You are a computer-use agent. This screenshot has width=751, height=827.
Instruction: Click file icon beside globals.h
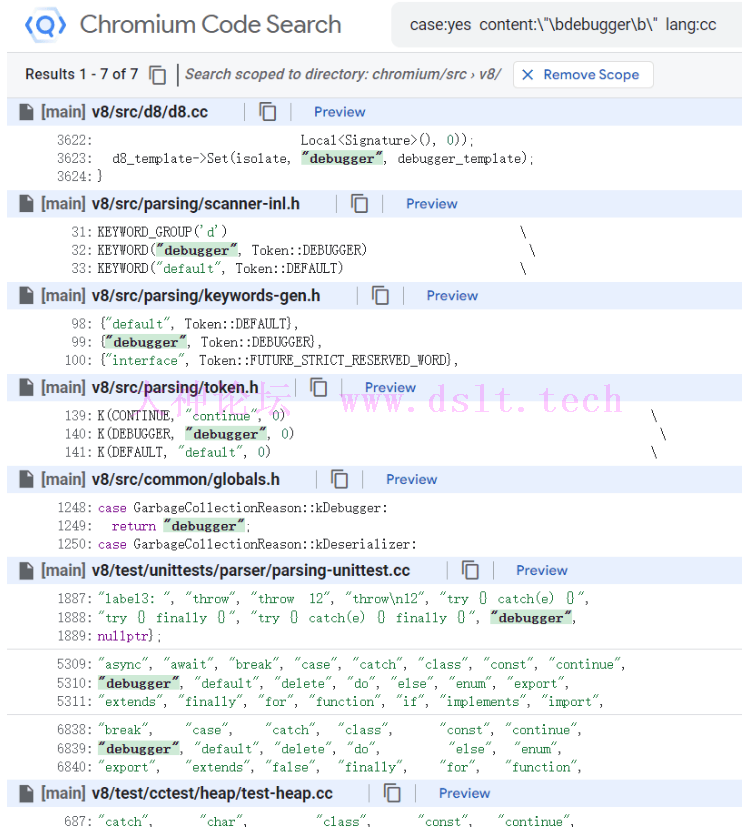[26, 479]
